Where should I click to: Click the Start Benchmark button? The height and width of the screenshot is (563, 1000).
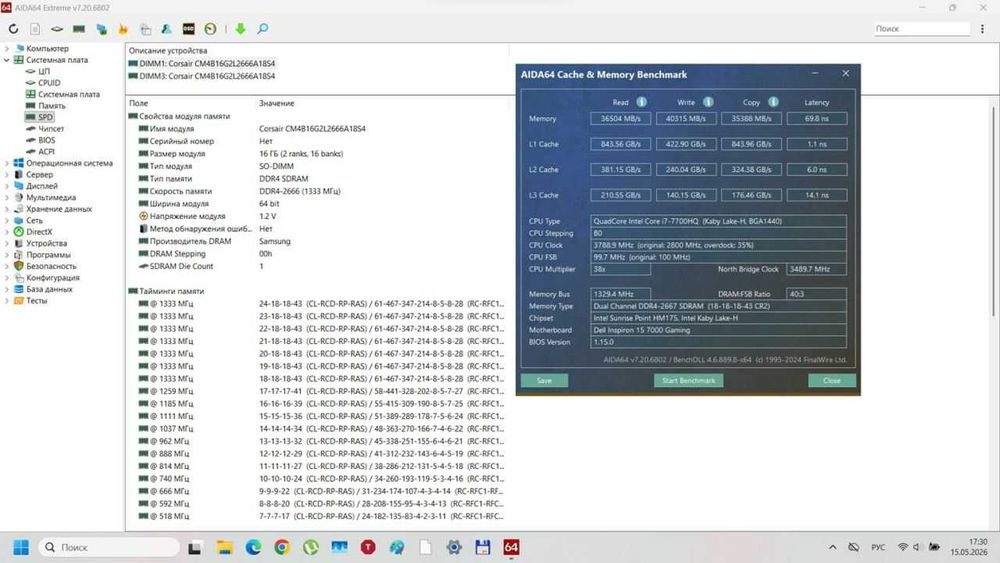coord(688,381)
